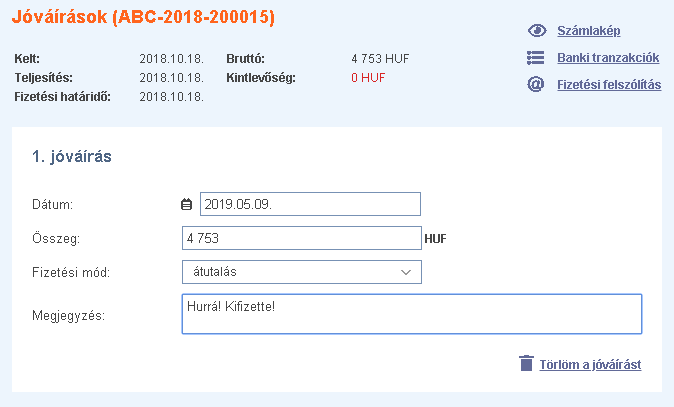Click the Fizetési mód label

pyautogui.click(x=71, y=272)
